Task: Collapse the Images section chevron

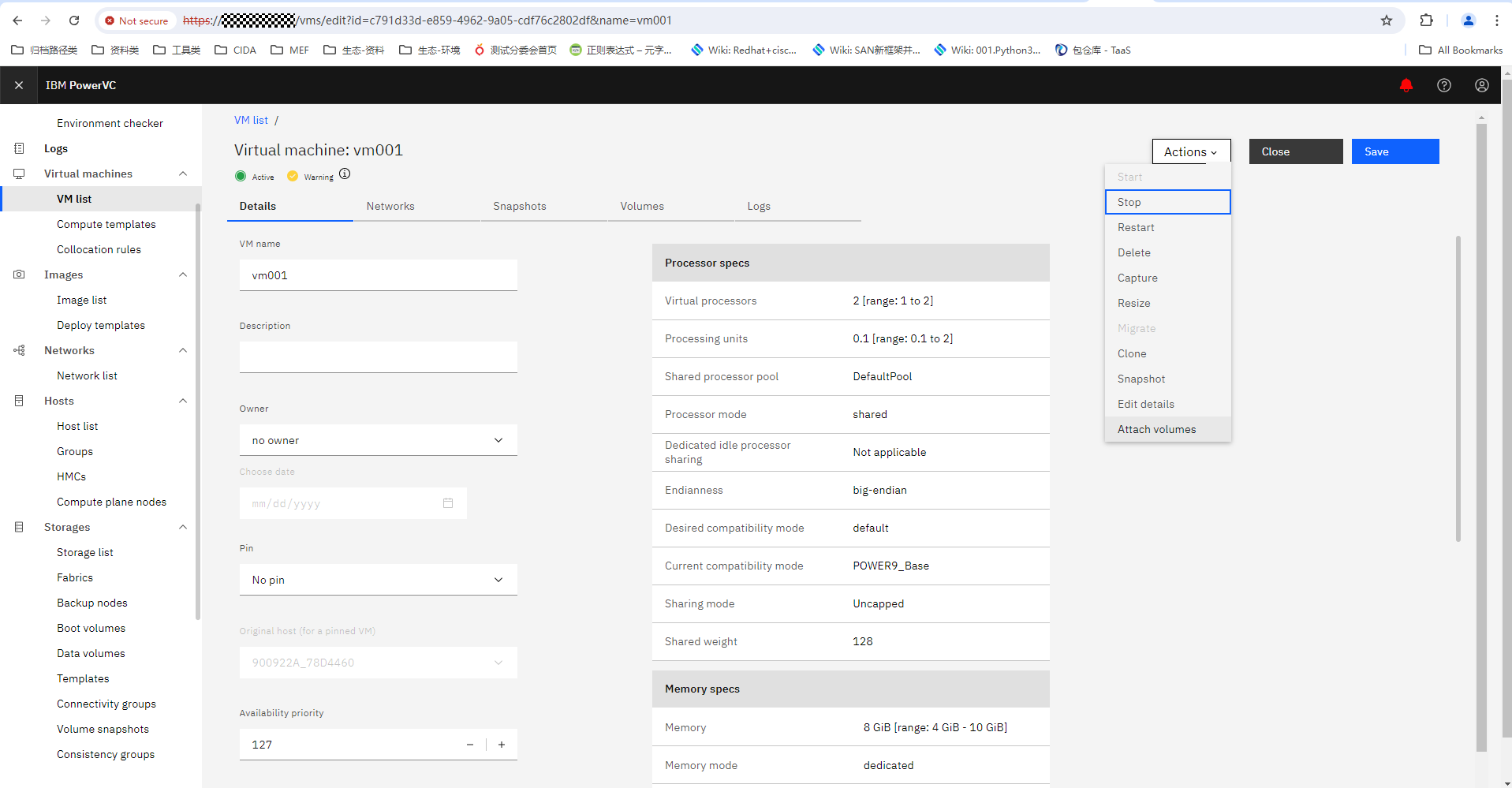Action: coord(183,274)
